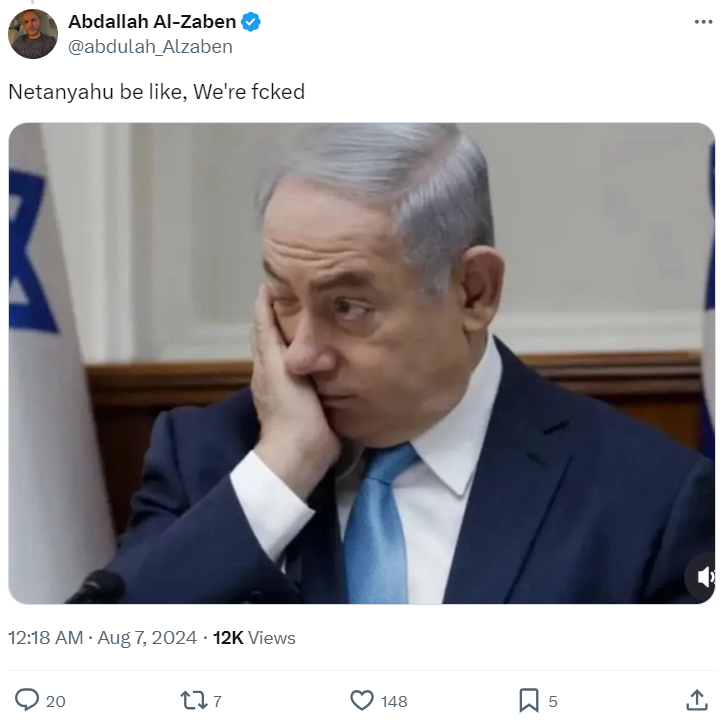The height and width of the screenshot is (728, 722).
Task: Play the embedded video of the man
Action: tap(362, 363)
